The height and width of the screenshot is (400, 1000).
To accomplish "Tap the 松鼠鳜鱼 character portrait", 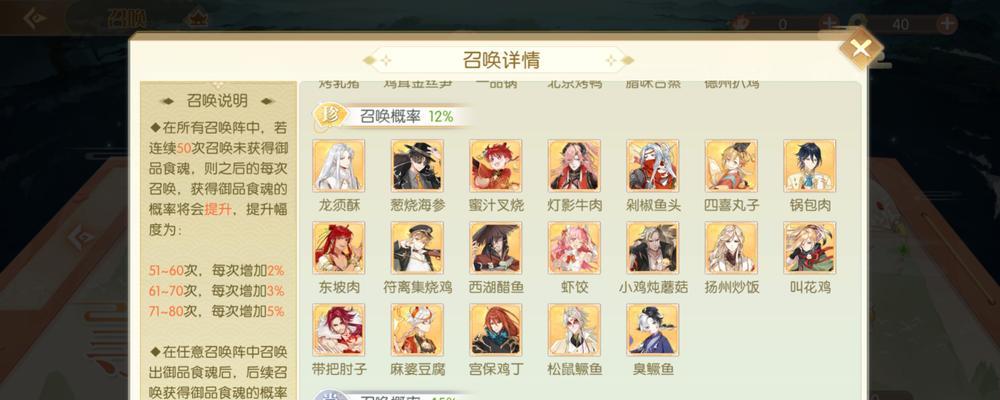I will (574, 330).
